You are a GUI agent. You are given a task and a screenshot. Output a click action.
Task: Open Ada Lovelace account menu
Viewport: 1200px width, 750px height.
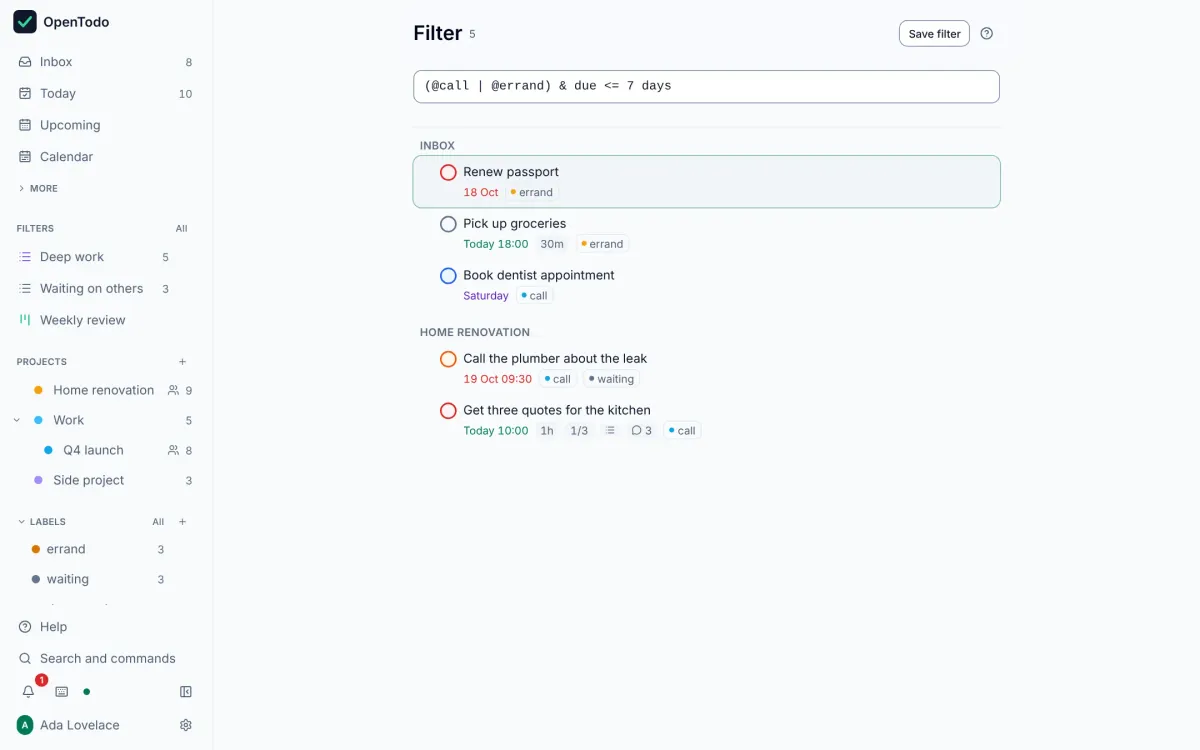click(x=67, y=725)
